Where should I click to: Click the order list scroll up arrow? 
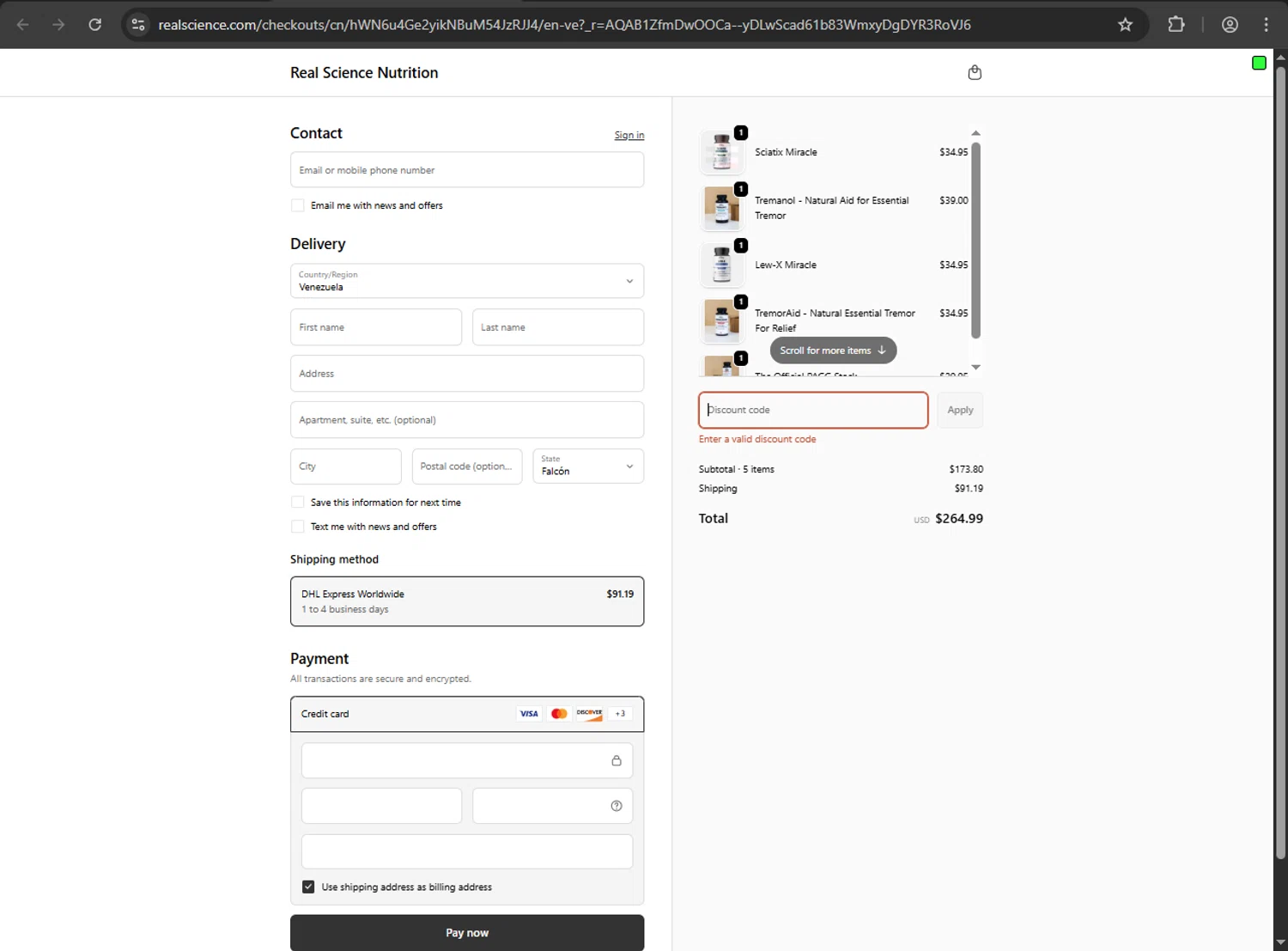click(x=975, y=133)
